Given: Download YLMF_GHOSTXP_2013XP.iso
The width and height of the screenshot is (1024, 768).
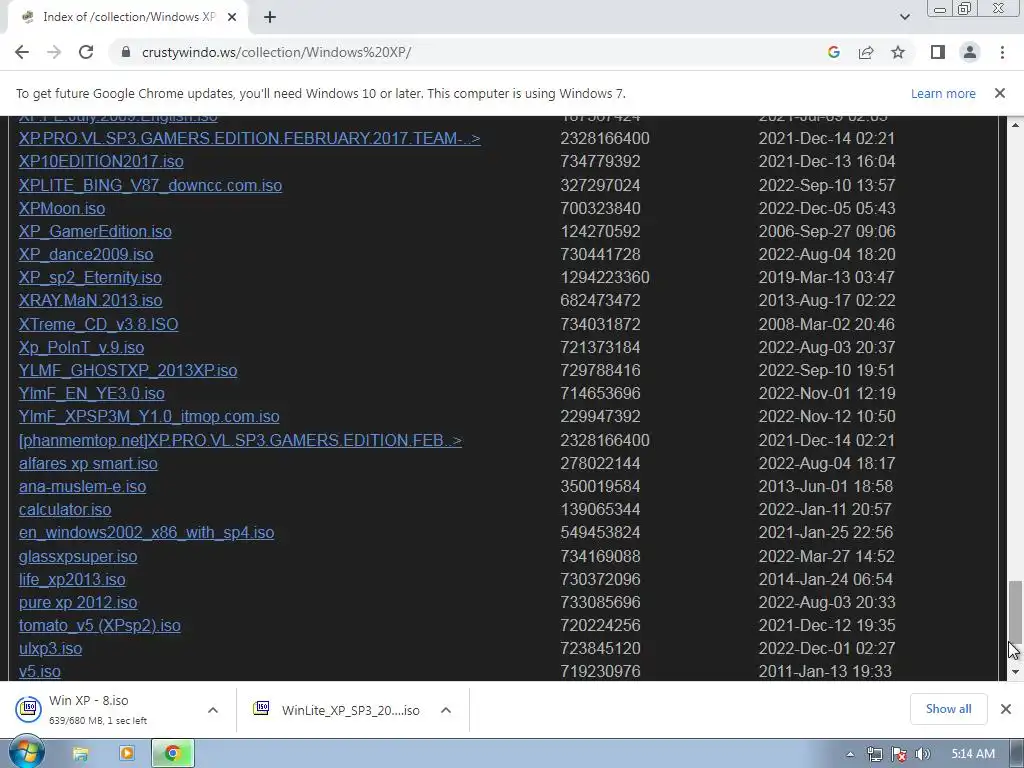Looking at the screenshot, I should (127, 370).
